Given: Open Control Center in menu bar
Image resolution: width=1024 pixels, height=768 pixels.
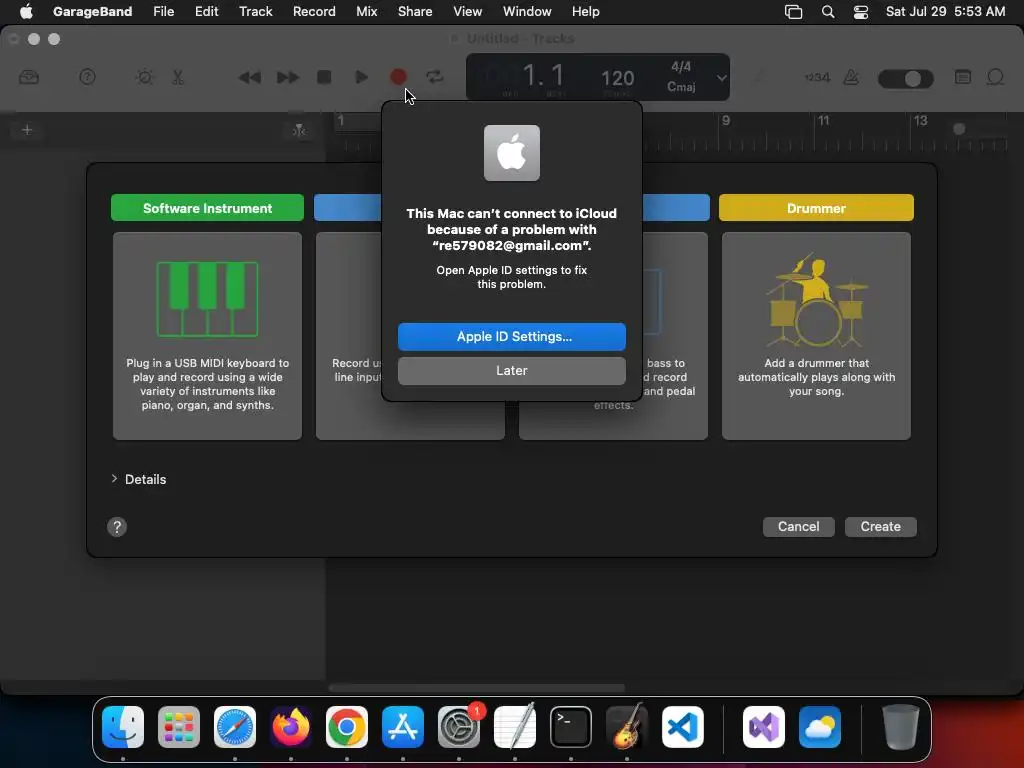Looking at the screenshot, I should [x=861, y=12].
